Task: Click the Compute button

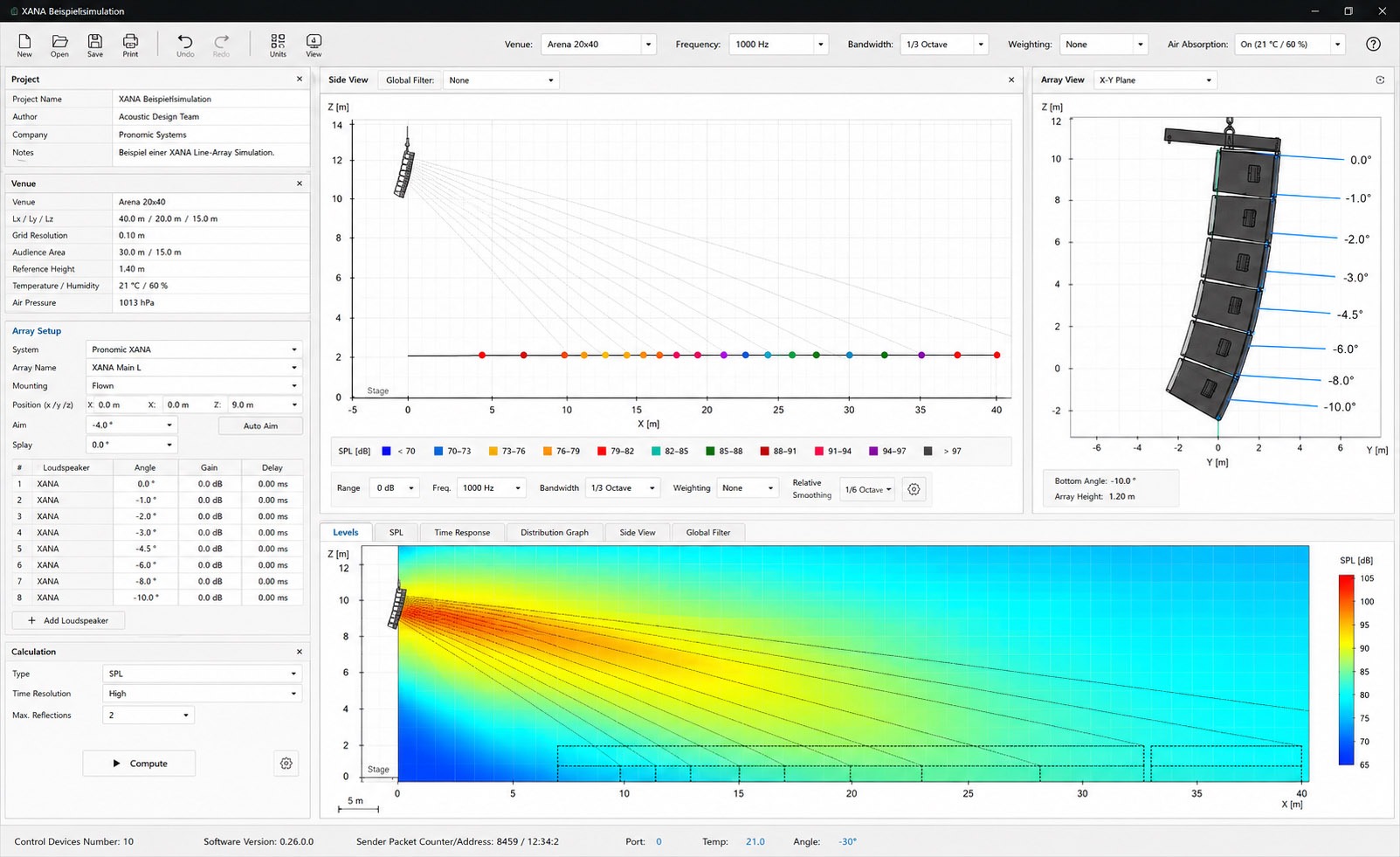Action: (x=139, y=764)
